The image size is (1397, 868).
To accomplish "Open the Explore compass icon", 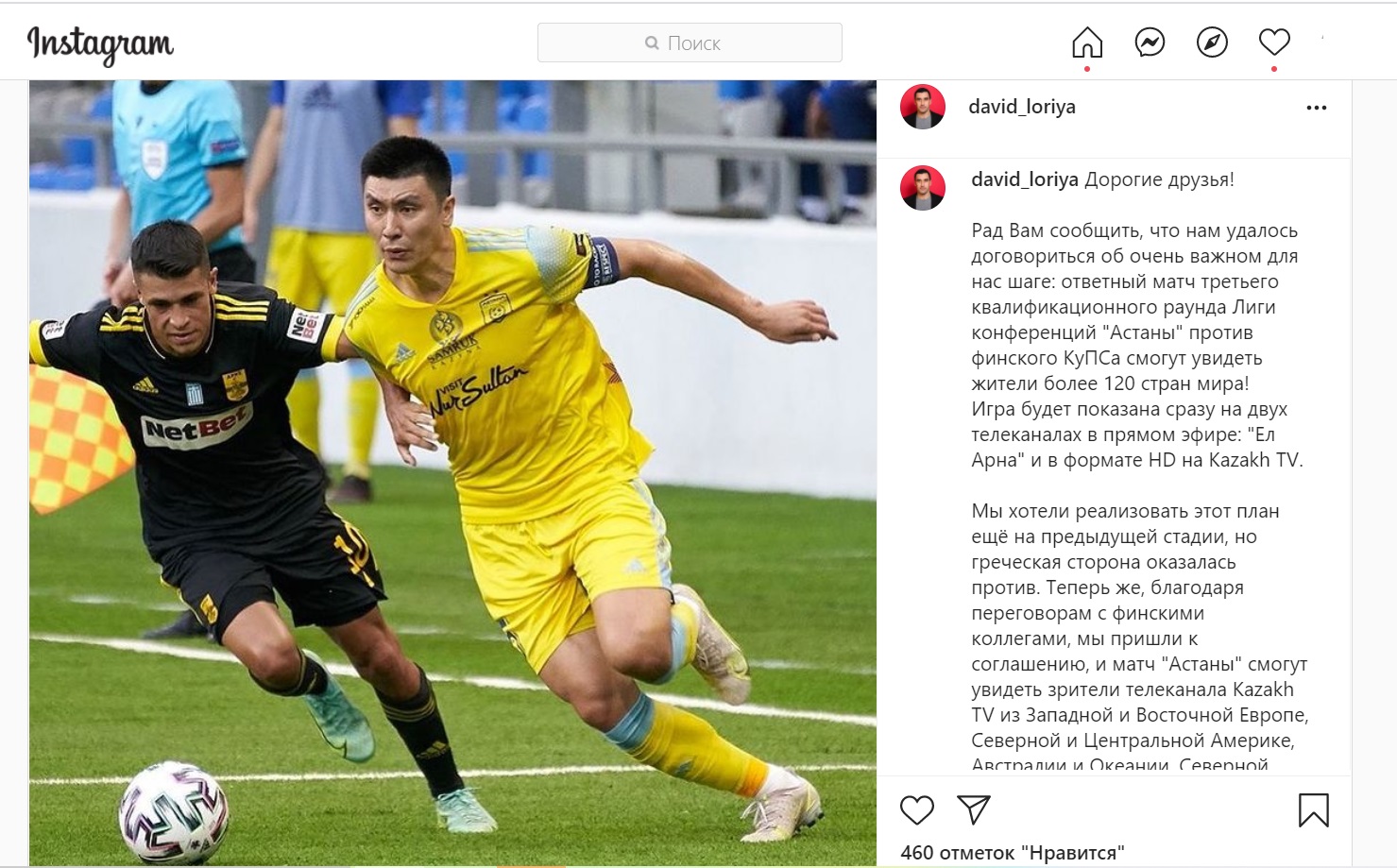I will [1212, 43].
